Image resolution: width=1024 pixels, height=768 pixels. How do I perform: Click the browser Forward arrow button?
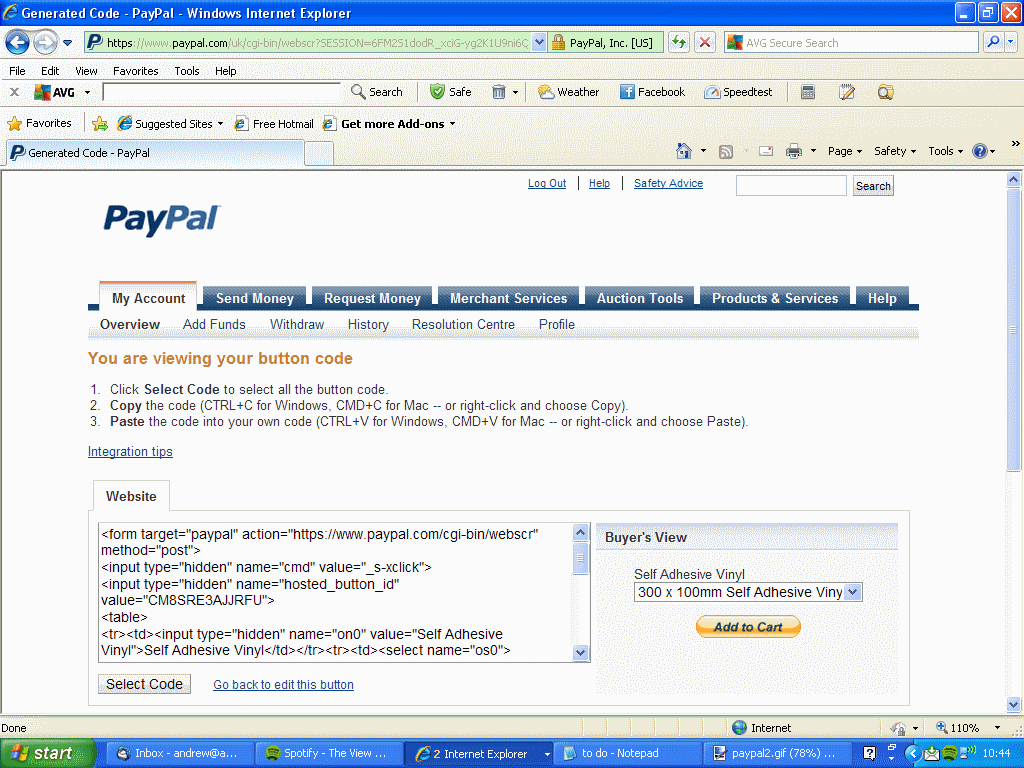[x=45, y=43]
